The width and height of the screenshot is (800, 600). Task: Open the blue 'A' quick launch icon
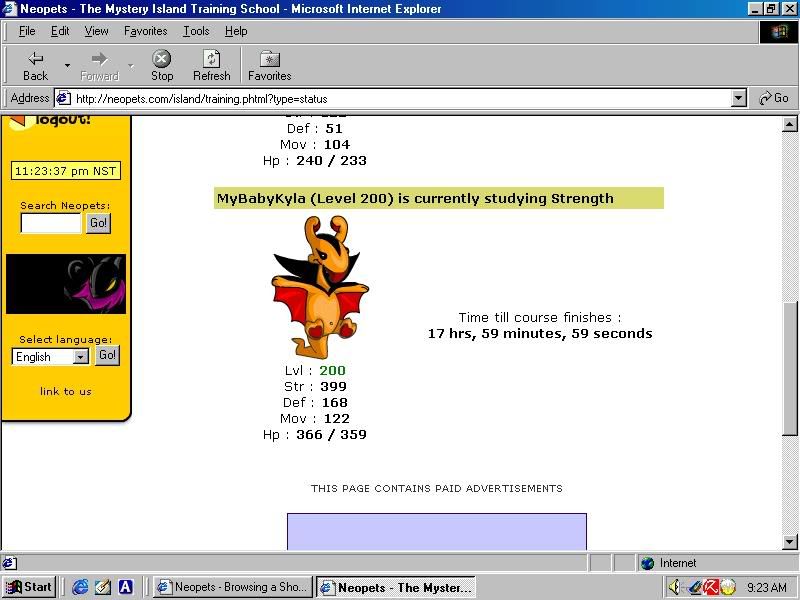pyautogui.click(x=126, y=587)
